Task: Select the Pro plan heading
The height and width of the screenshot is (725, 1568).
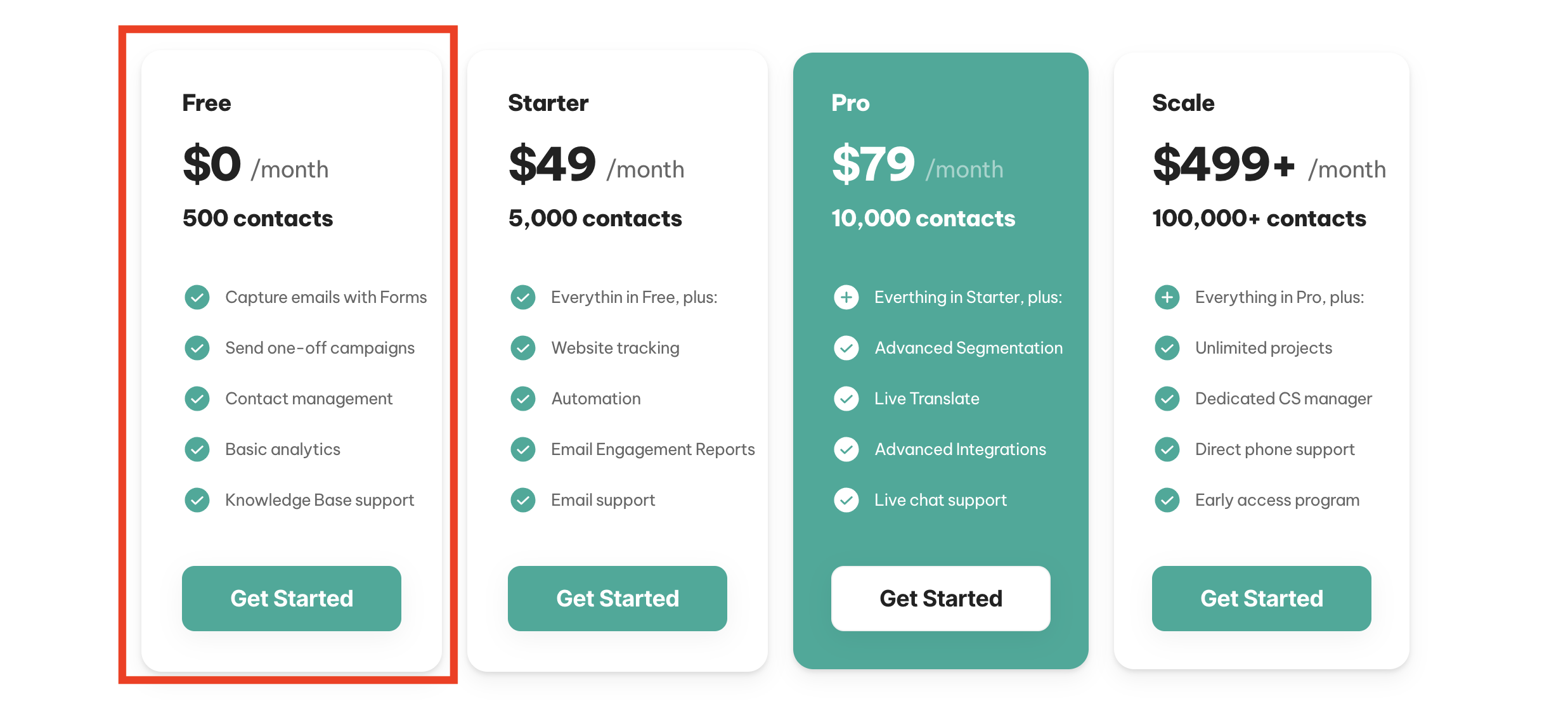Action: 850,103
